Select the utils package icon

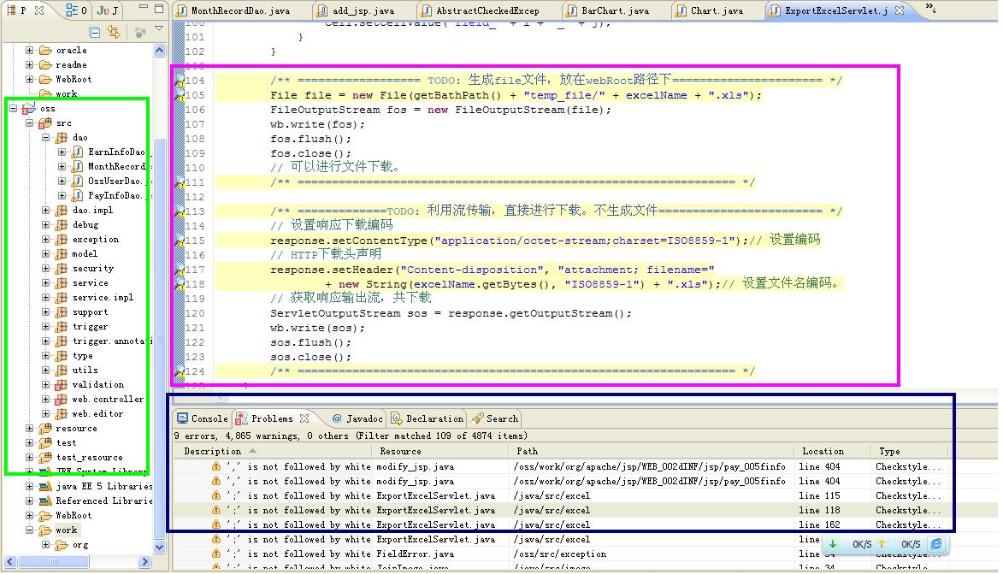pos(61,370)
